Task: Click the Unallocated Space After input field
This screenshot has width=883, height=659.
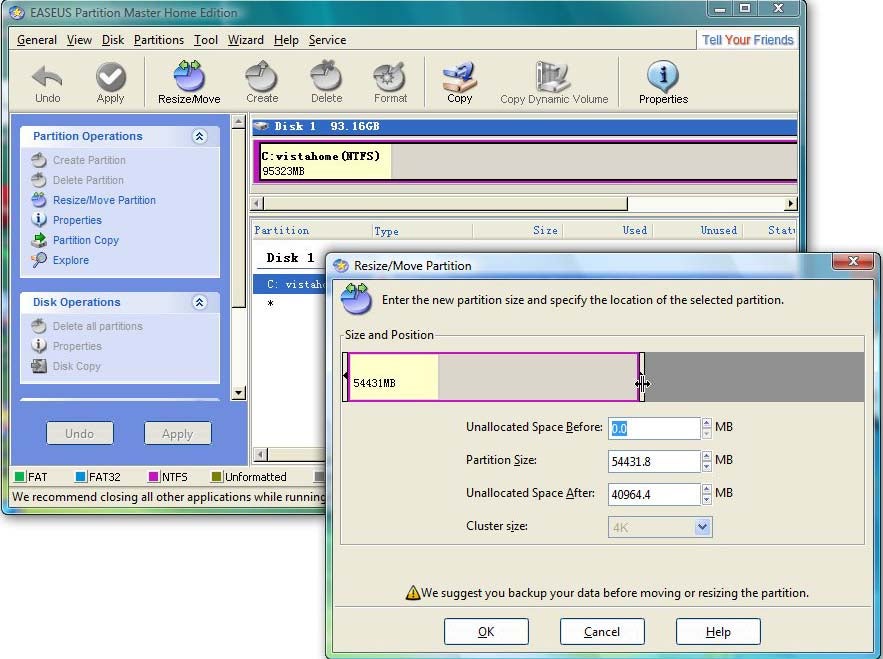Action: coord(654,494)
